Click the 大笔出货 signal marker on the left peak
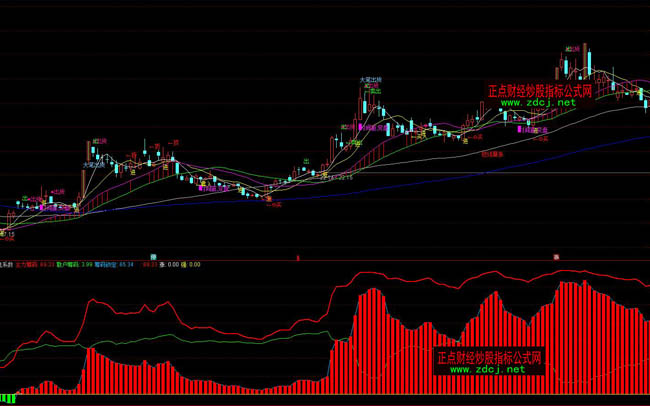Image resolution: width=650 pixels, height=406 pixels. coord(94,165)
